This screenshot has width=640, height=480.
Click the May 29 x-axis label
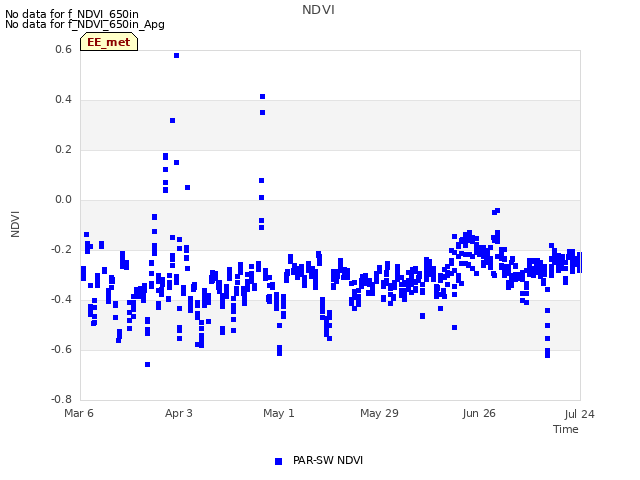tap(379, 413)
